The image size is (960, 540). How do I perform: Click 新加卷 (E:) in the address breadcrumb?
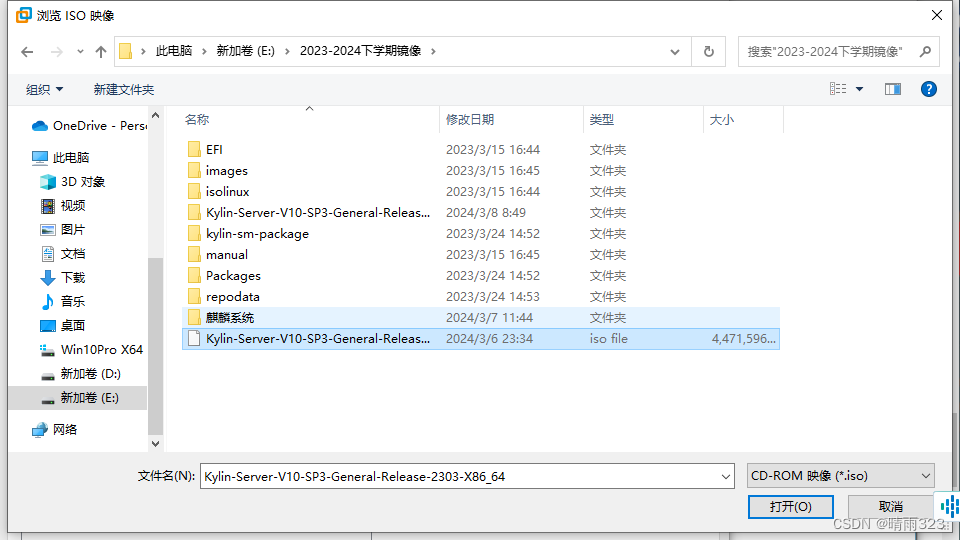click(x=246, y=51)
